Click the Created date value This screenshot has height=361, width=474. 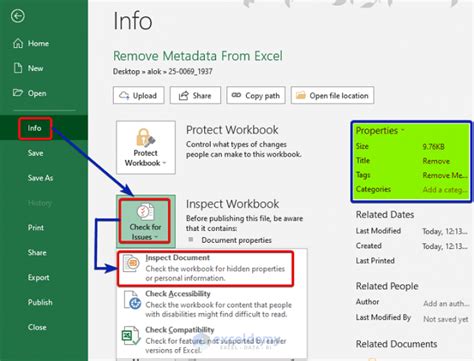click(445, 246)
